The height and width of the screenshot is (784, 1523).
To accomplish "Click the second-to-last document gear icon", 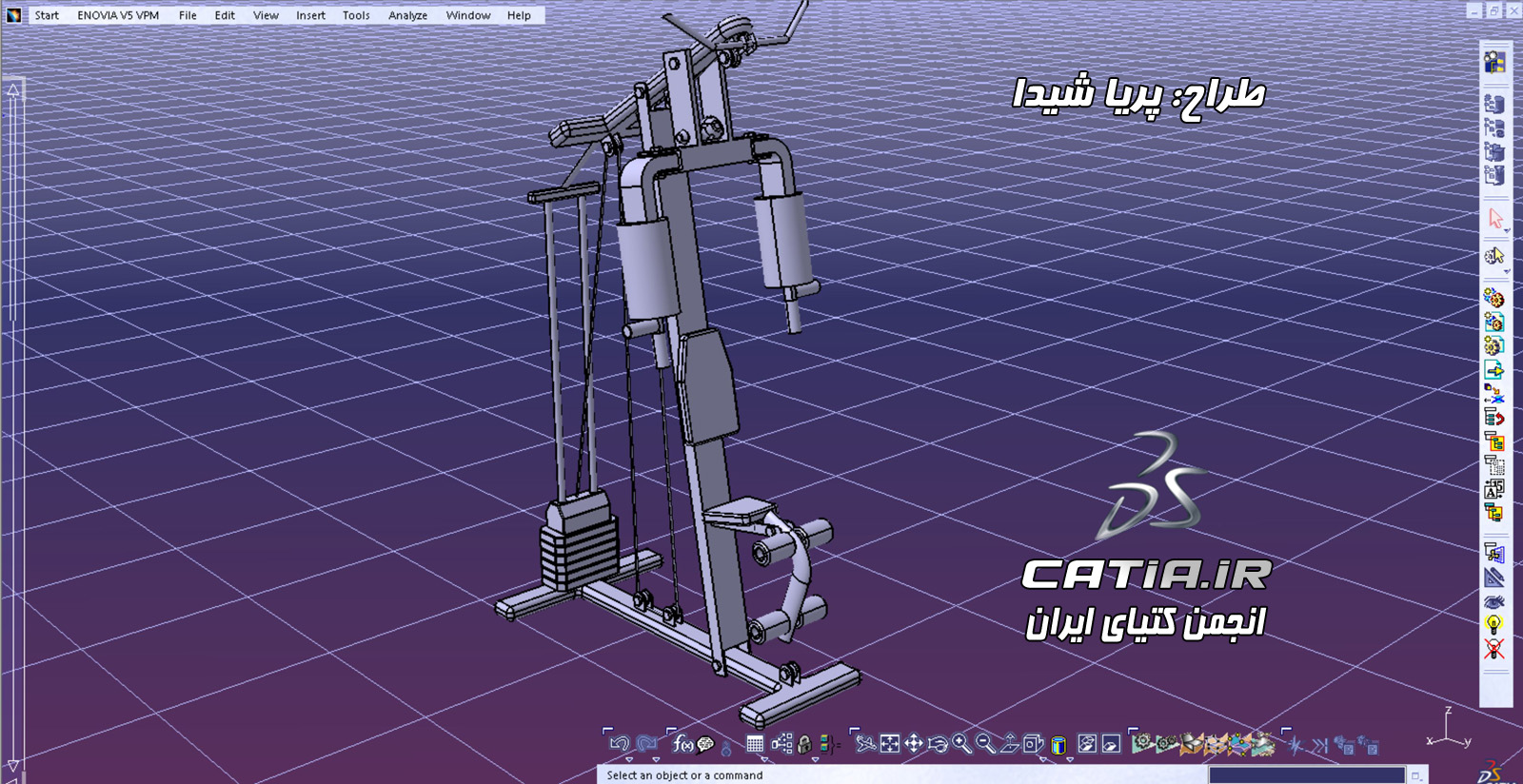I will (x=1344, y=745).
